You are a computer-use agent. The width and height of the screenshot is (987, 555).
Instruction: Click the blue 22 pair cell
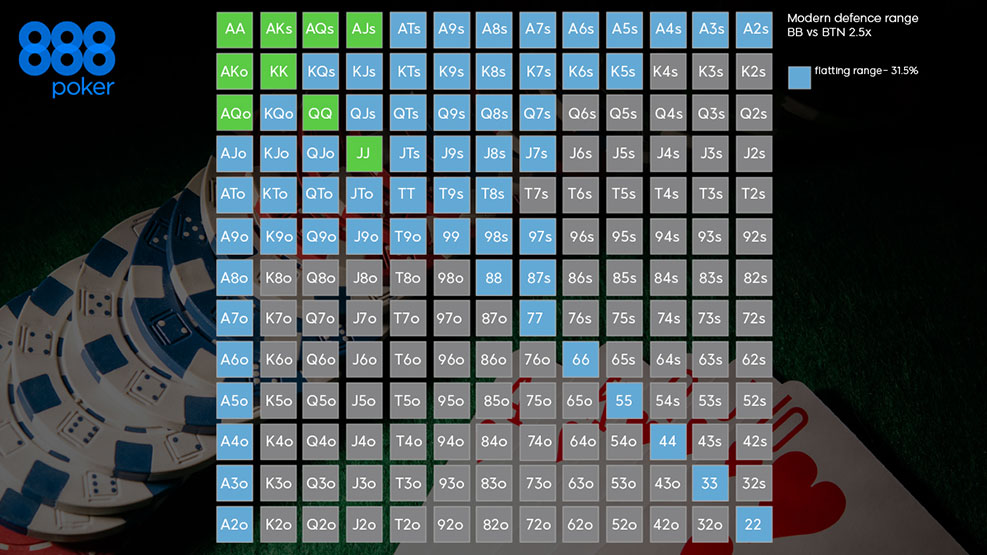[x=753, y=524]
